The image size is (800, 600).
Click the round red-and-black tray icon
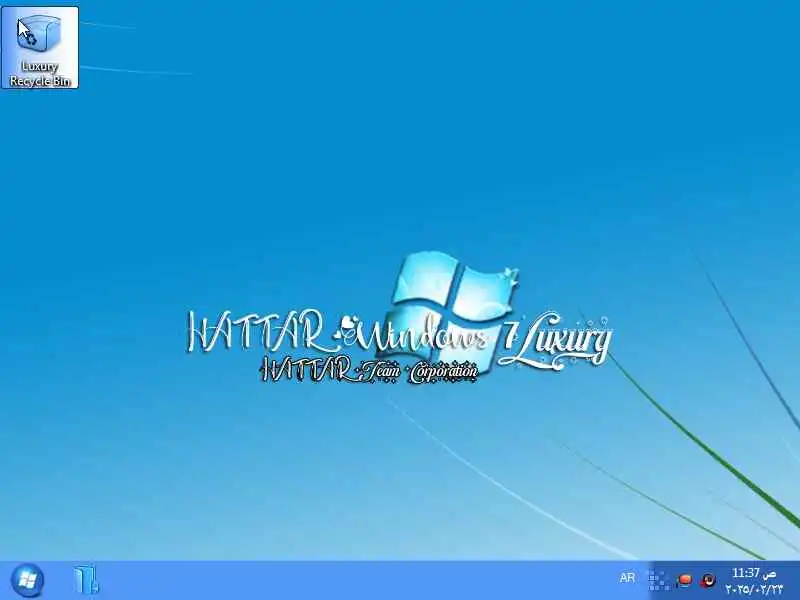pyautogui.click(x=709, y=580)
